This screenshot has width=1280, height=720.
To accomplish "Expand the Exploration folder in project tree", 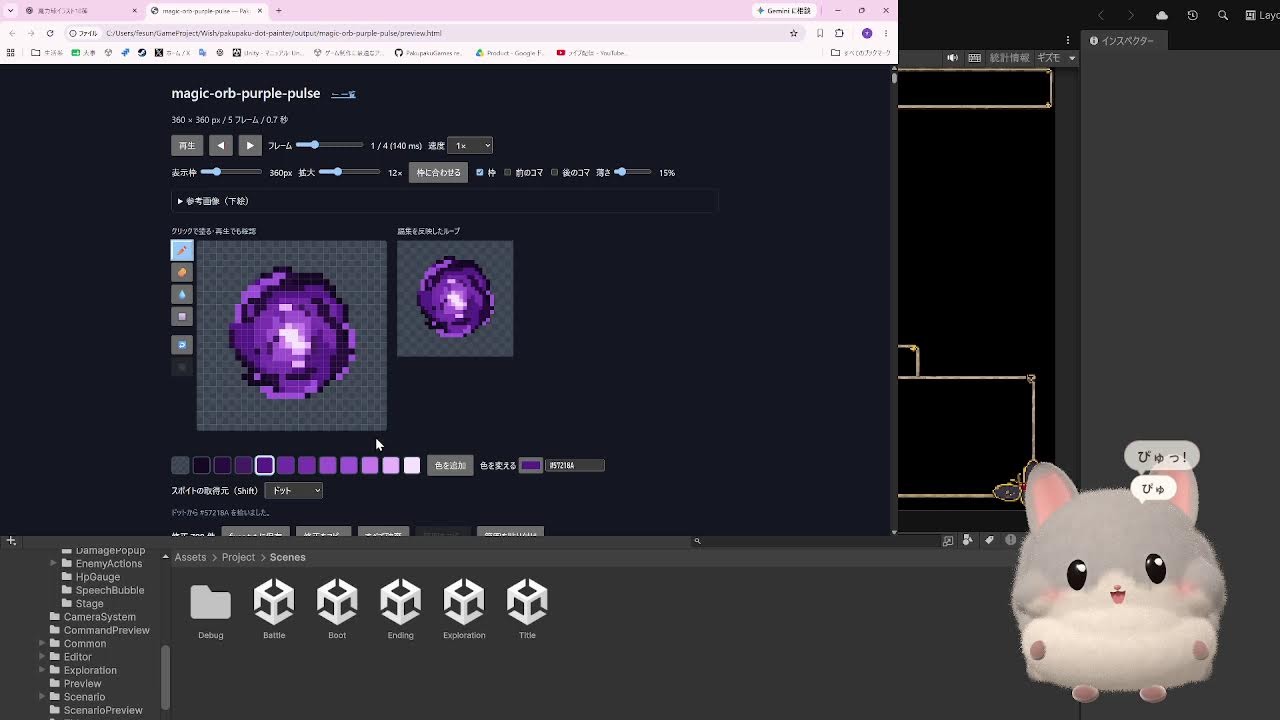I will tap(43, 670).
